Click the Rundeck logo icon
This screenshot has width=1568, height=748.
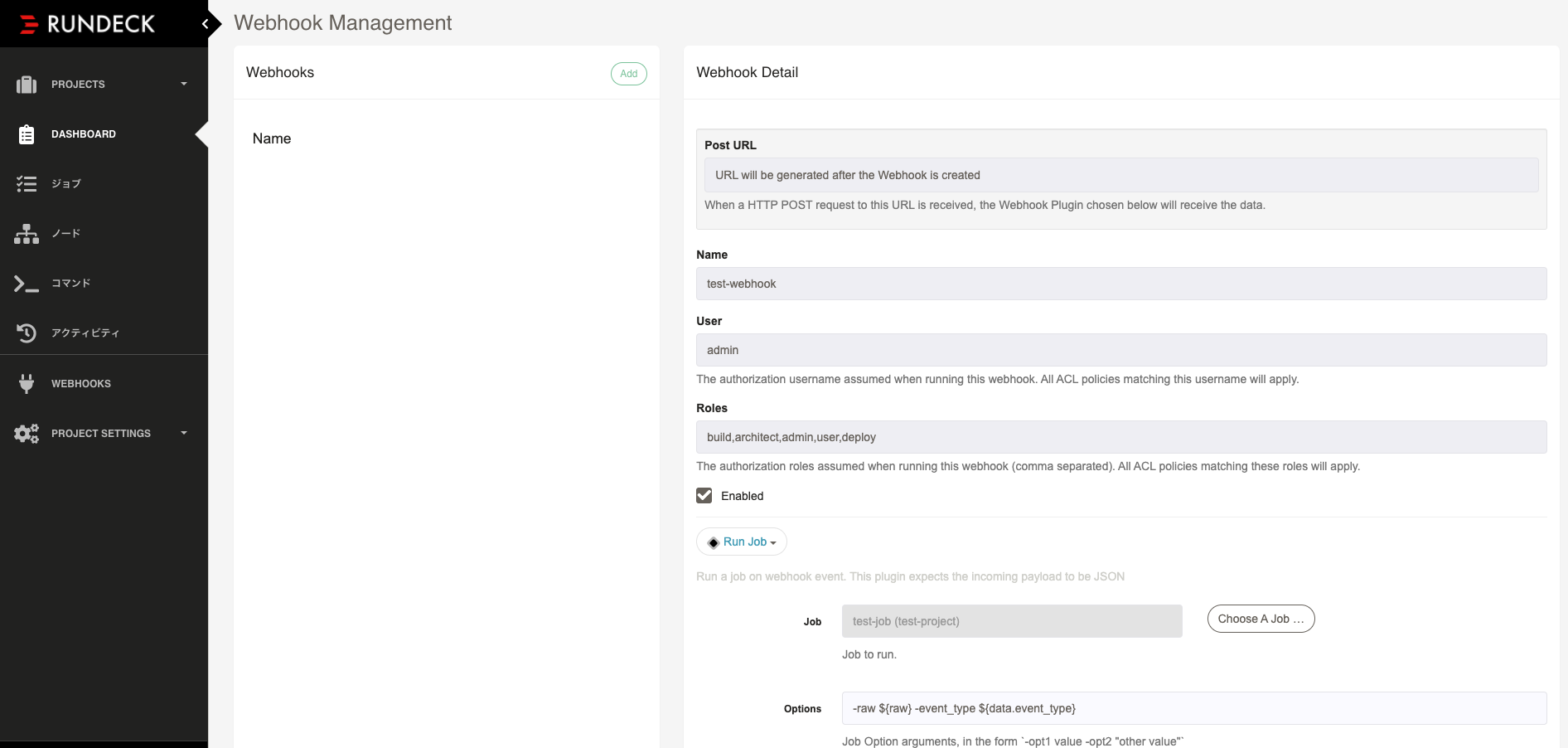(29, 24)
